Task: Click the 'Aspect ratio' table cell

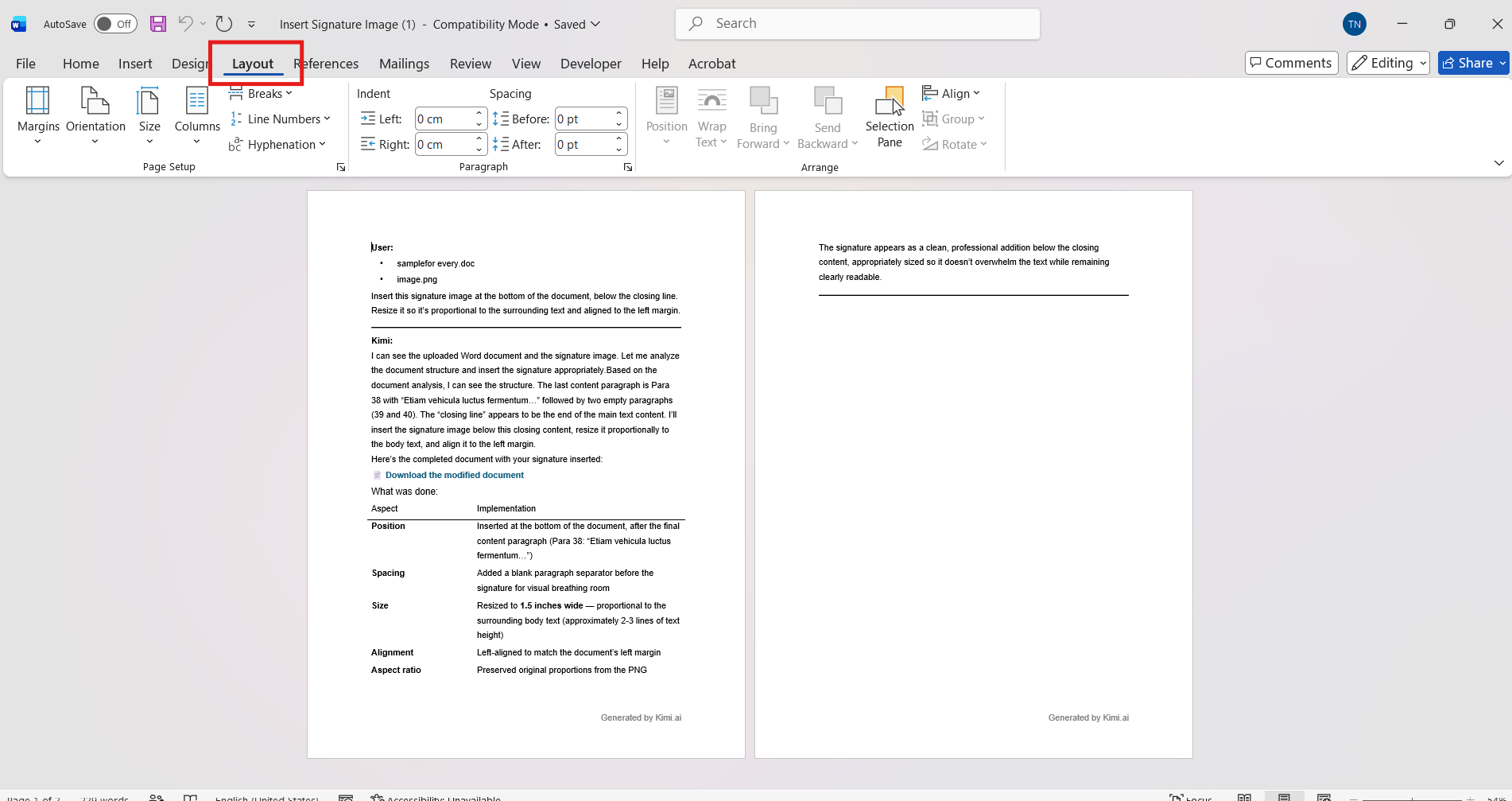Action: click(396, 670)
